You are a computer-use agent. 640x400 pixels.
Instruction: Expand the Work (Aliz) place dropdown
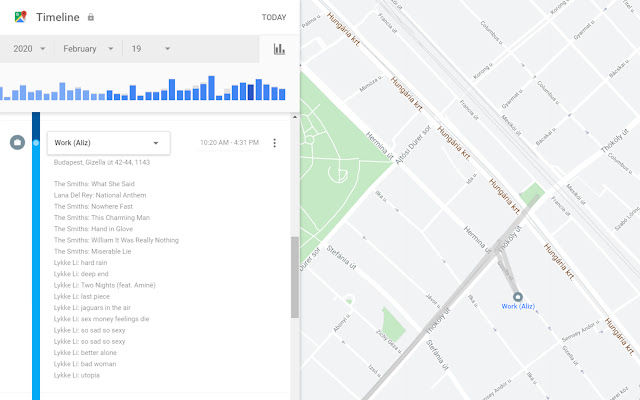[109, 143]
